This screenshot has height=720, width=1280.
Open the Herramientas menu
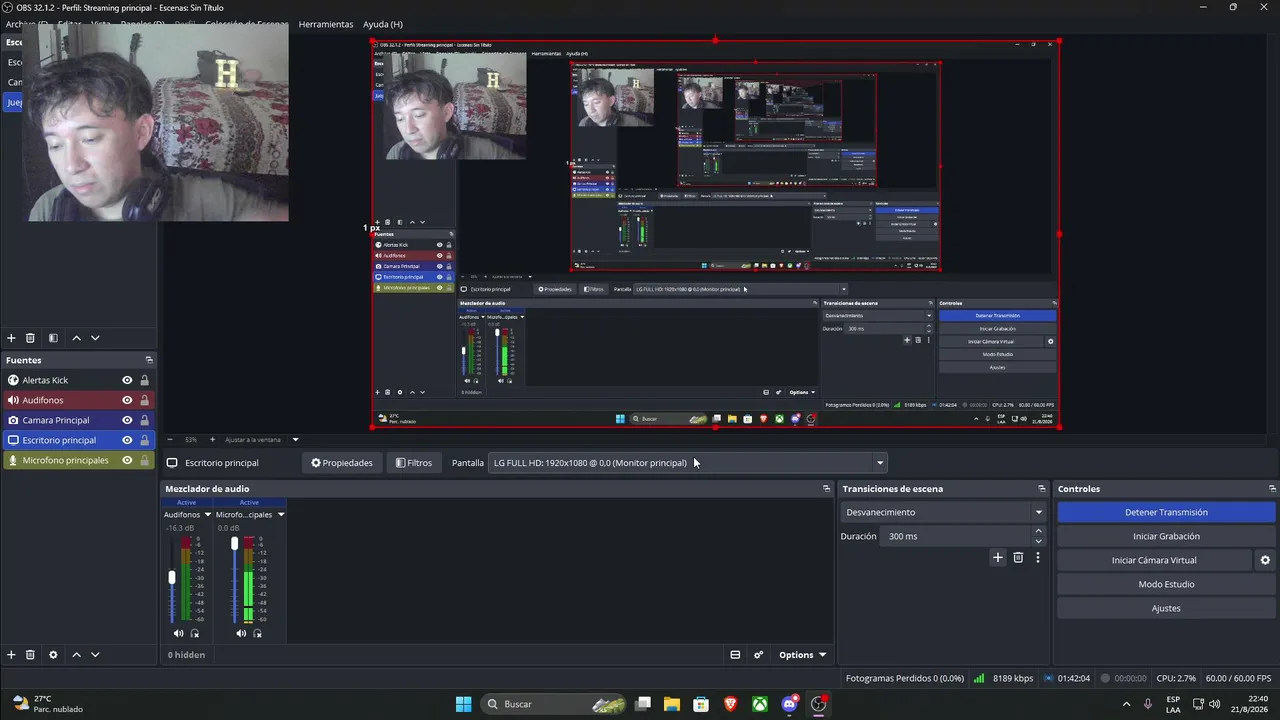click(326, 24)
